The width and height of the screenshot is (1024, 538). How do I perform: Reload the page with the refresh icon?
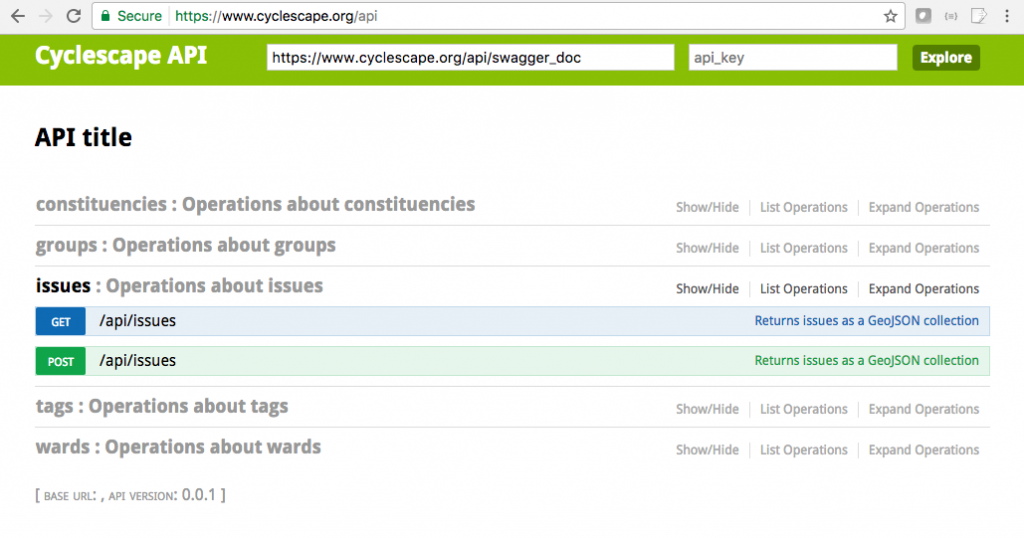74,16
